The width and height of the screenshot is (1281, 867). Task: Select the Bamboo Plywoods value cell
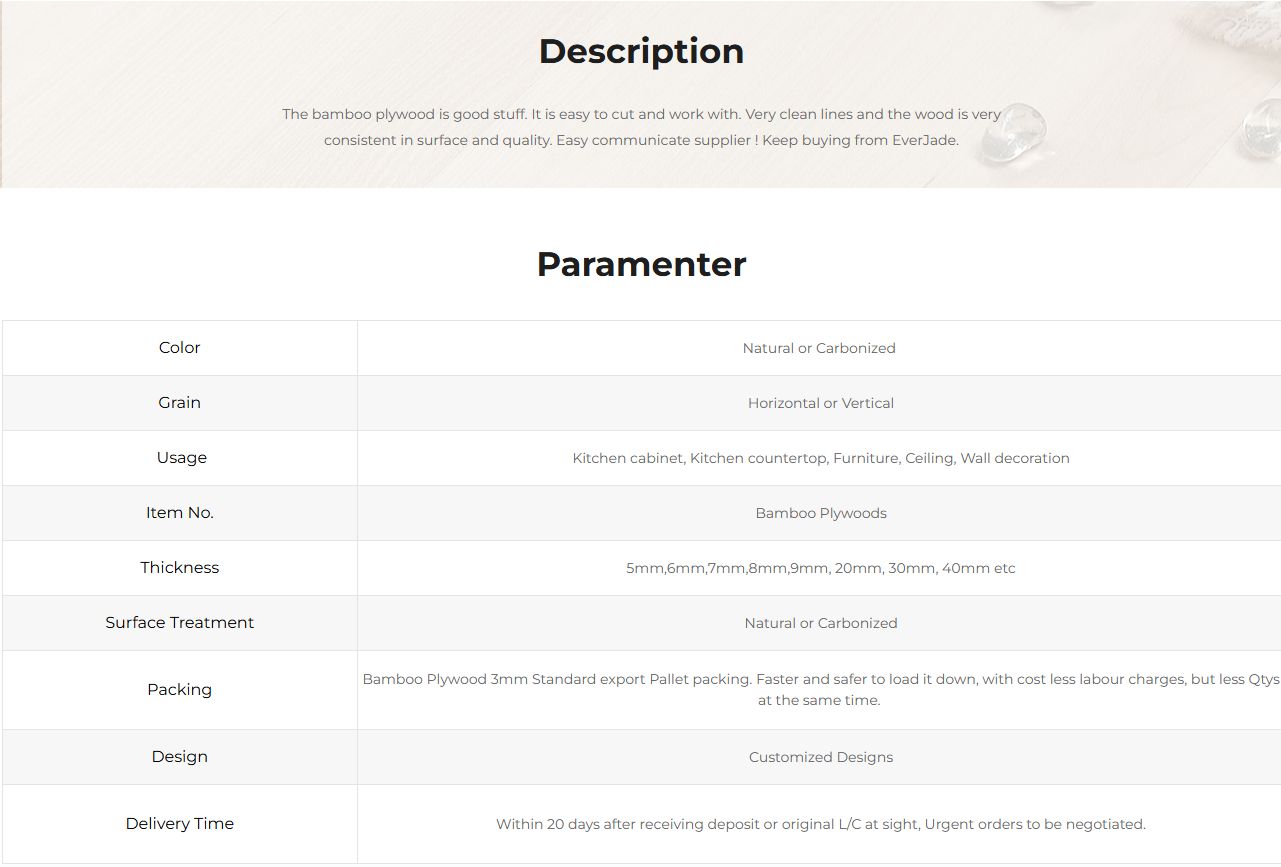[820, 513]
